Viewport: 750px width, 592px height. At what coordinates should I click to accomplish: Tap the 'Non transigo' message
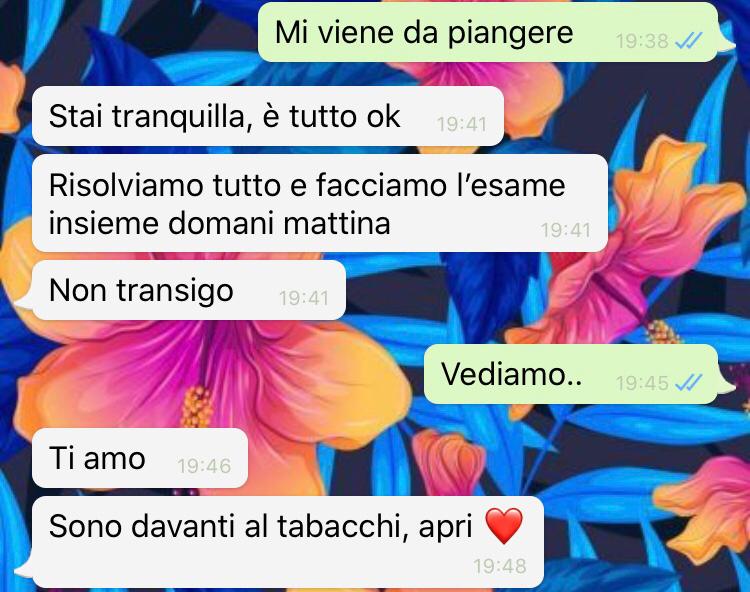[189, 290]
